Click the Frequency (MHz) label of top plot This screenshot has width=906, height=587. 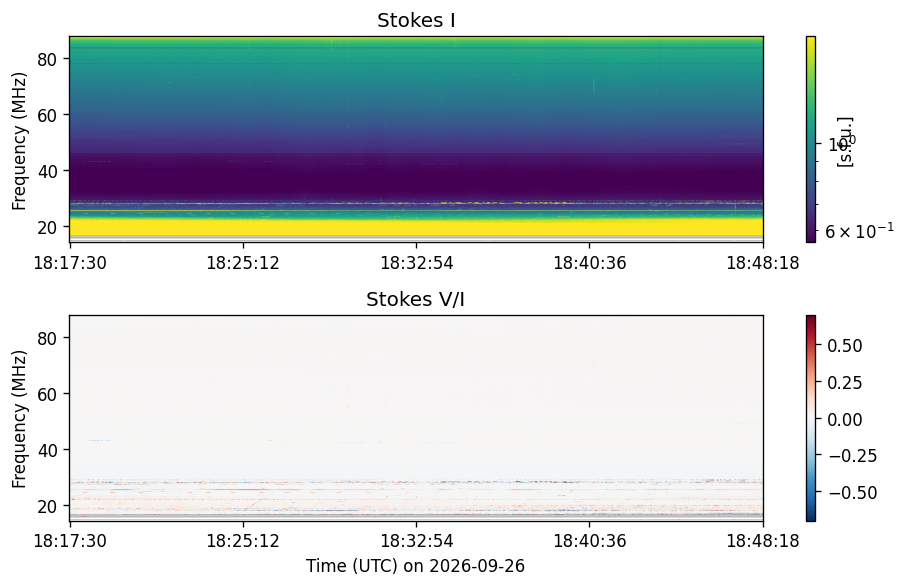pyautogui.click(x=19, y=141)
